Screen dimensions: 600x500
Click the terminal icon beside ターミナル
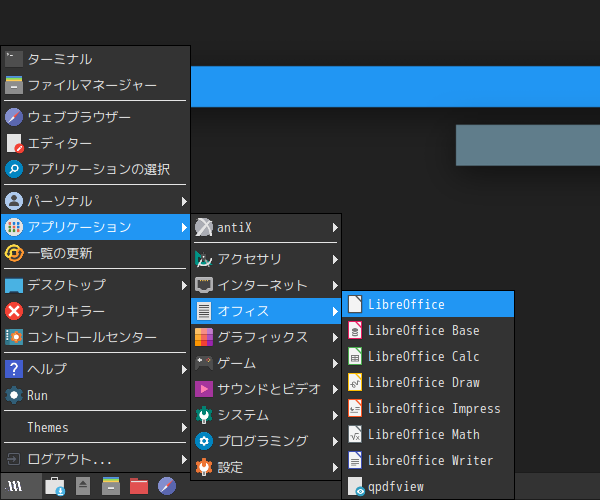14,59
